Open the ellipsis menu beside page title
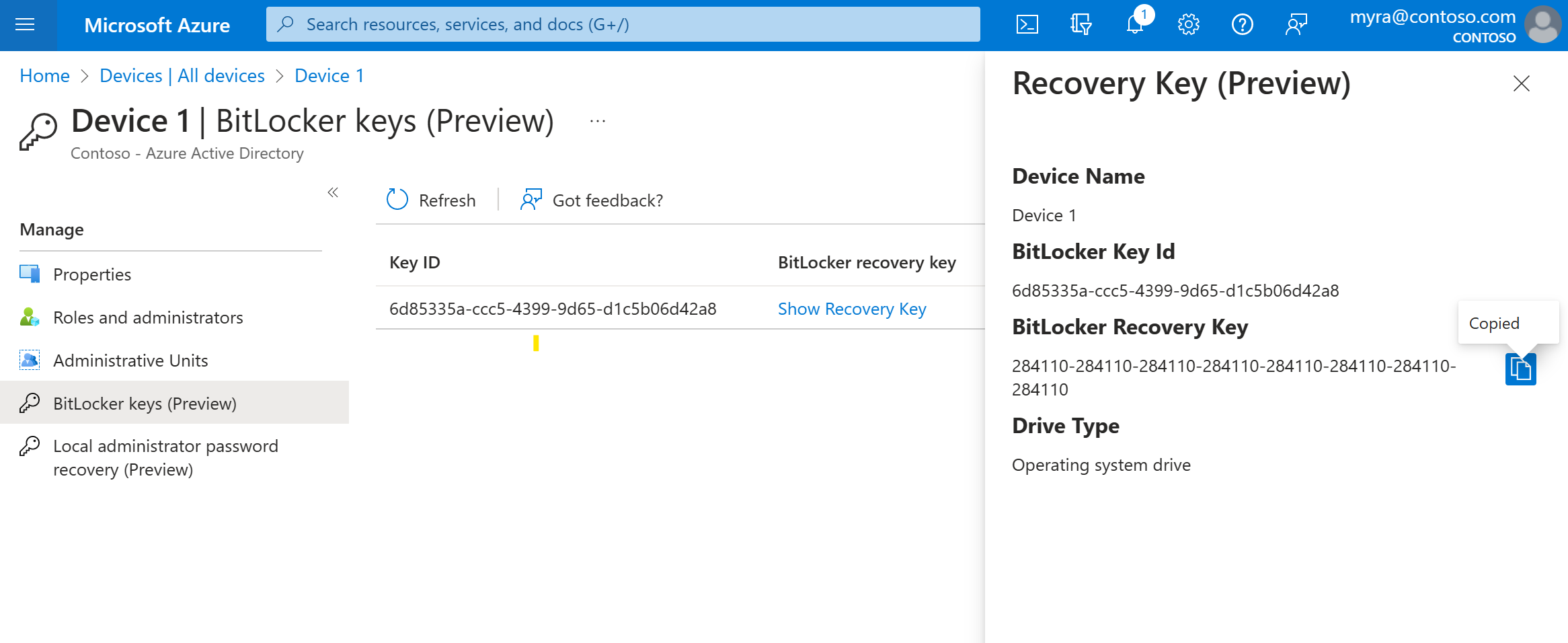 pos(597,120)
